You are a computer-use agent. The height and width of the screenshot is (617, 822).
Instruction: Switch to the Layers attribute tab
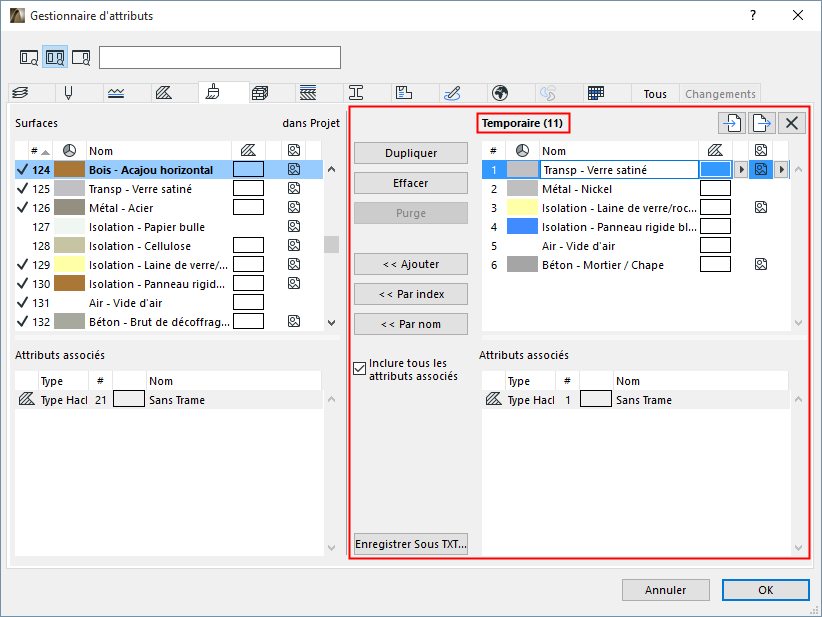coord(21,93)
